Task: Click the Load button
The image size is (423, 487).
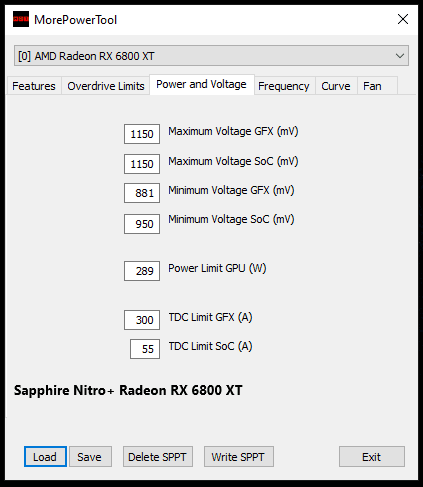Action: 45,457
